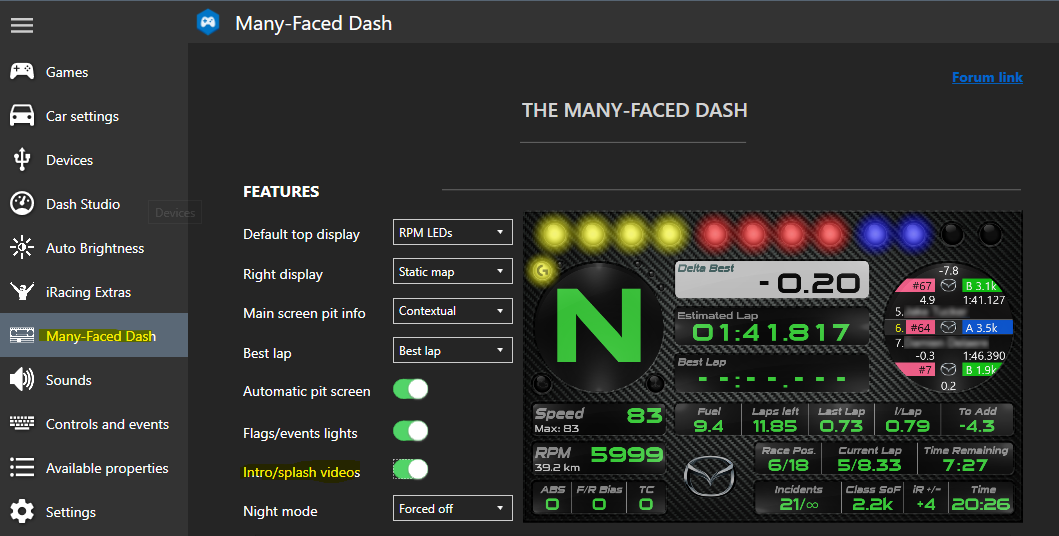Click the Devices USB icon
Viewport: 1059px width, 536px height.
point(22,159)
